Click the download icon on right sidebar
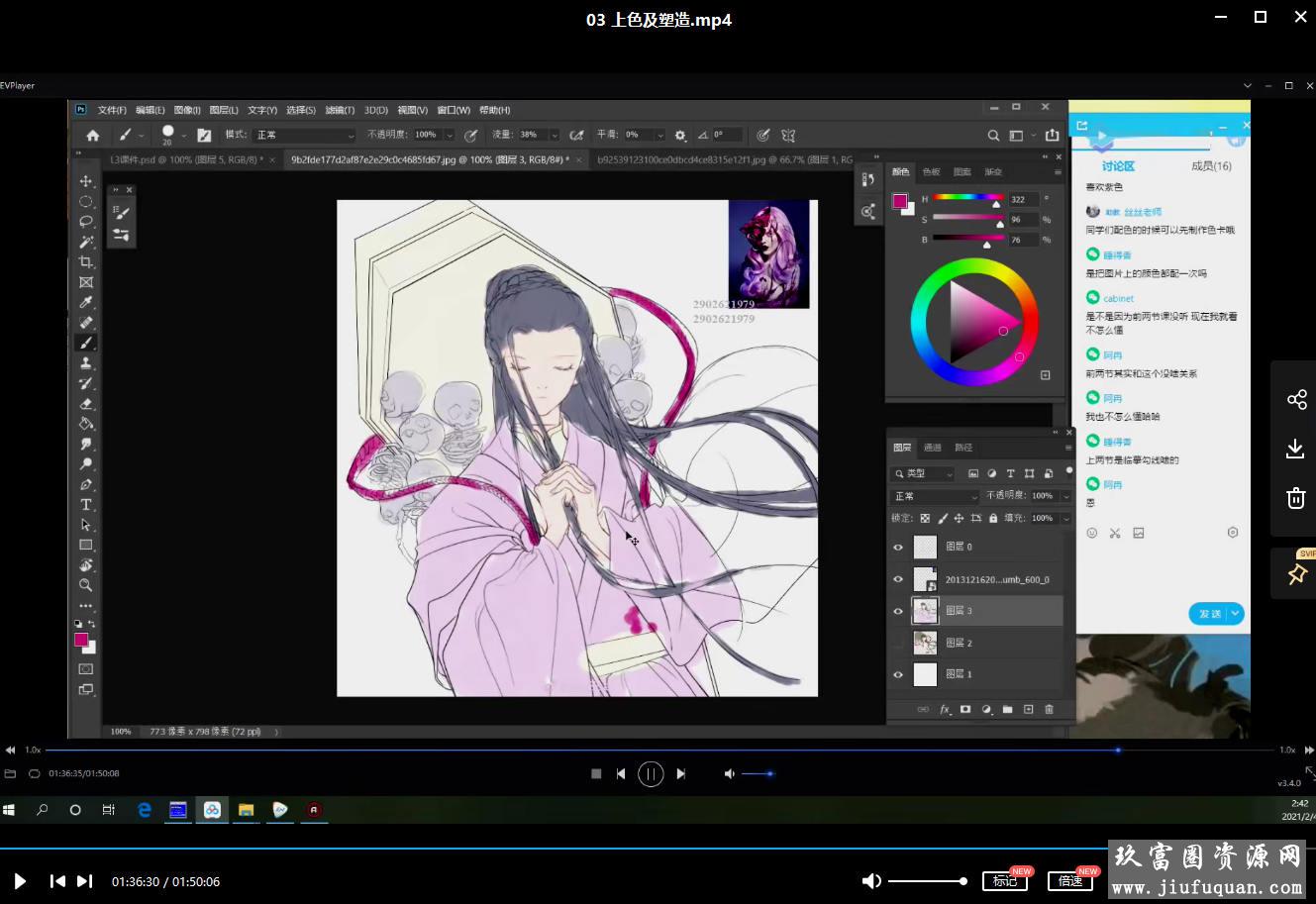Screen dimensions: 1316x904 (x=1295, y=449)
